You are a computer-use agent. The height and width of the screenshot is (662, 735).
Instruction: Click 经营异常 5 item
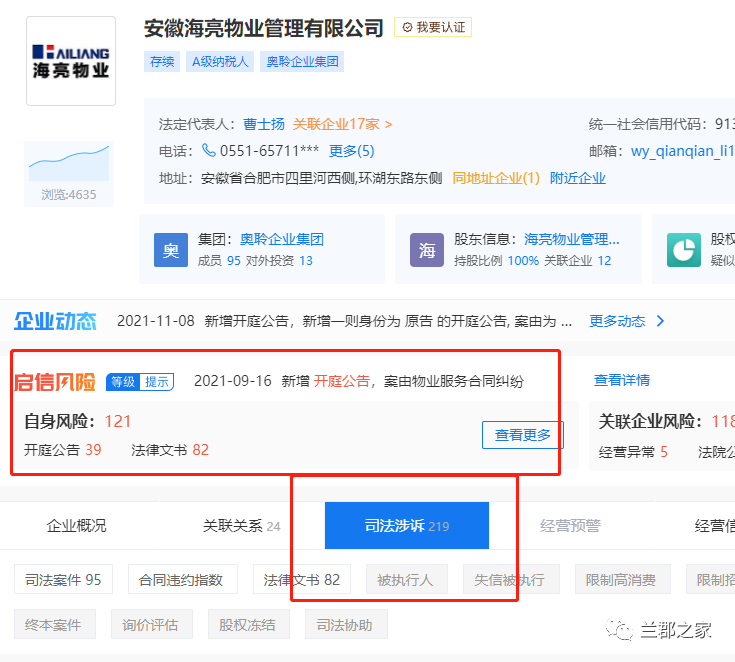[633, 452]
